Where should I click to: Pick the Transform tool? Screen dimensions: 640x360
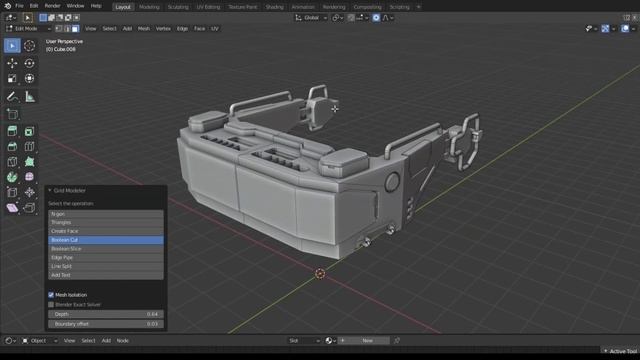(x=29, y=78)
